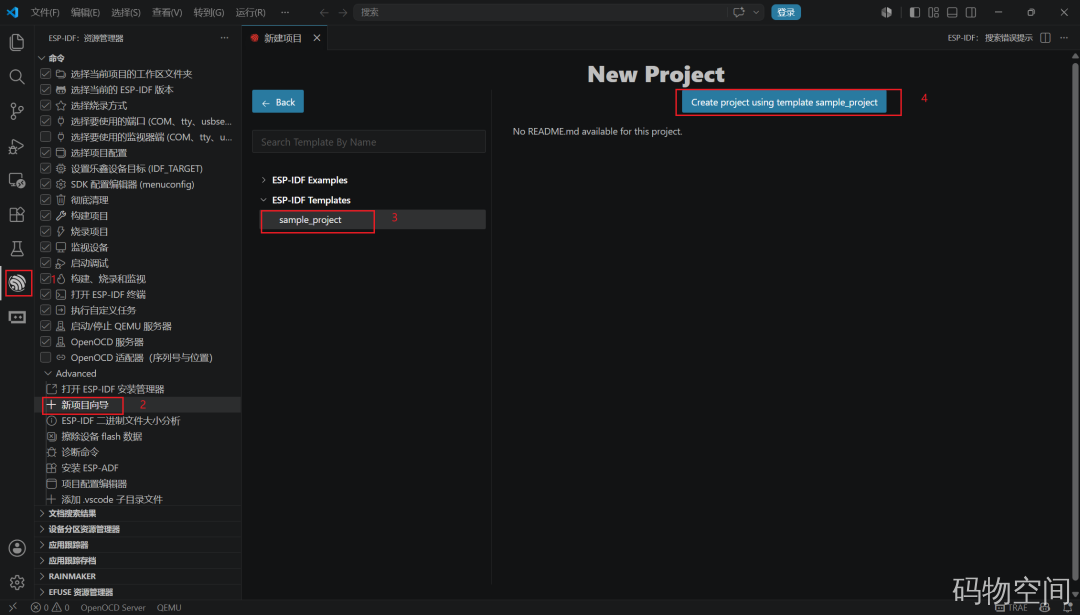Open the Search view in activity bar
The height and width of the screenshot is (615, 1080).
[17, 76]
